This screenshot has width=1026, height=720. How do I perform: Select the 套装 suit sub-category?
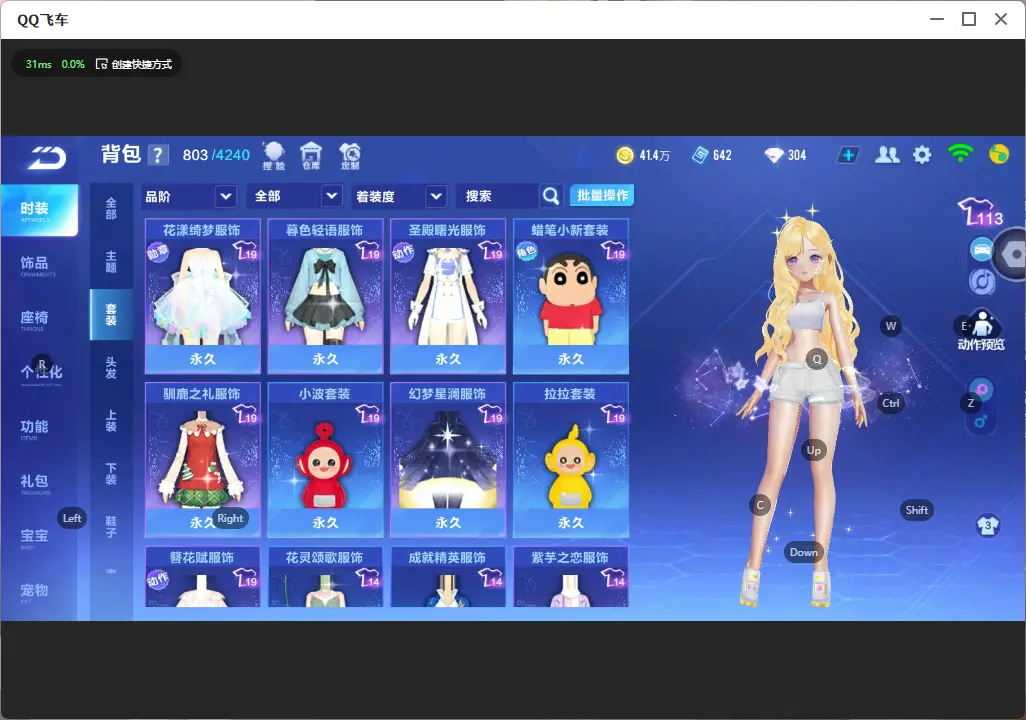[111, 315]
